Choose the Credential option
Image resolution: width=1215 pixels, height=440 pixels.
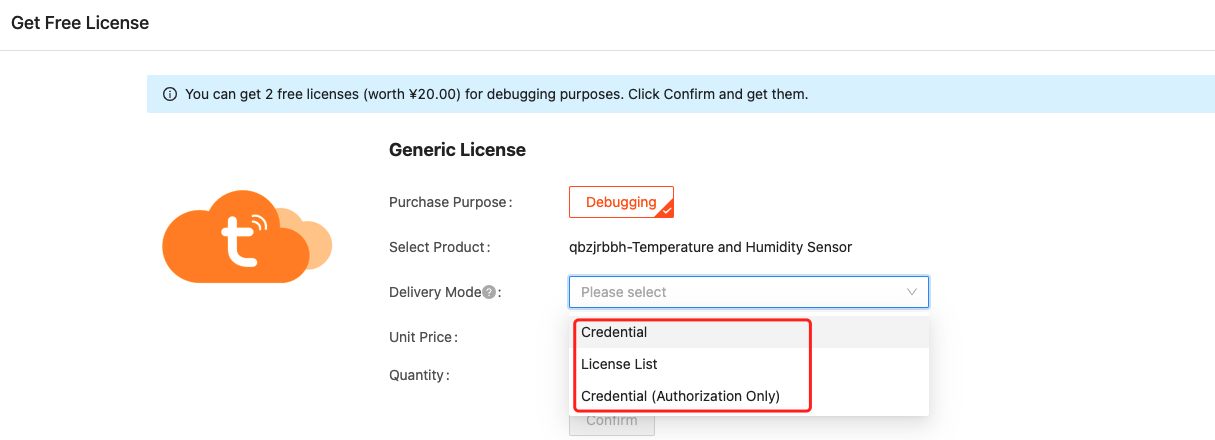coord(614,332)
